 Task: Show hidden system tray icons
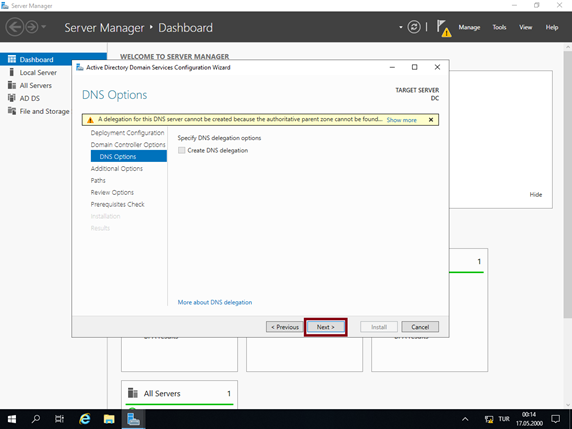(x=465, y=419)
